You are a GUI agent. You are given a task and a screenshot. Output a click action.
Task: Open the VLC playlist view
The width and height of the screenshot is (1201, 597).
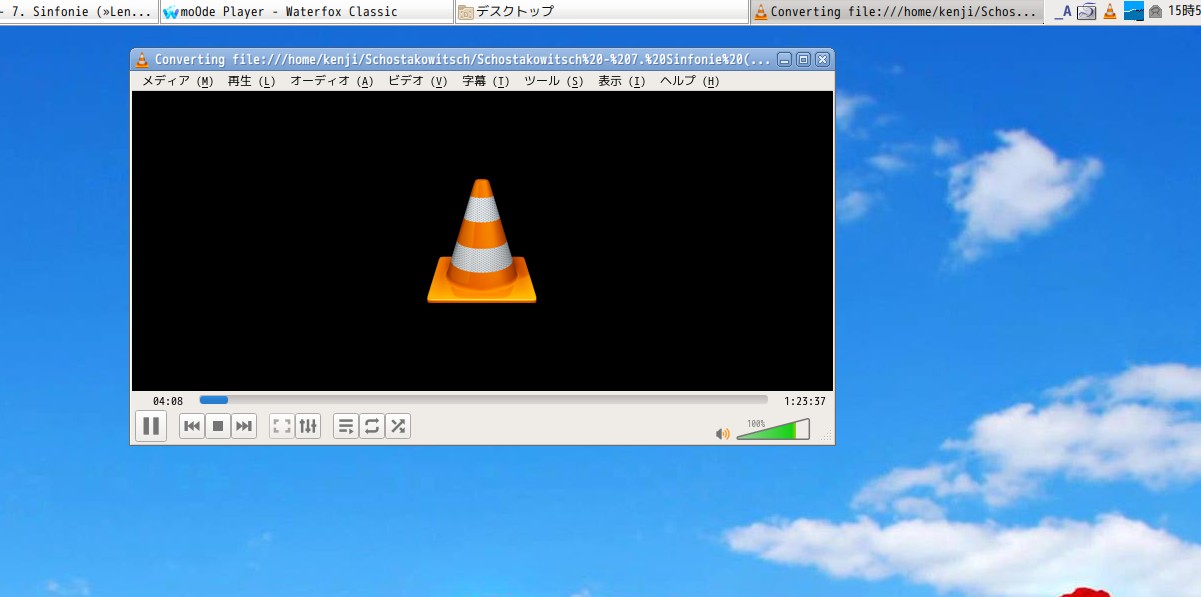point(345,425)
